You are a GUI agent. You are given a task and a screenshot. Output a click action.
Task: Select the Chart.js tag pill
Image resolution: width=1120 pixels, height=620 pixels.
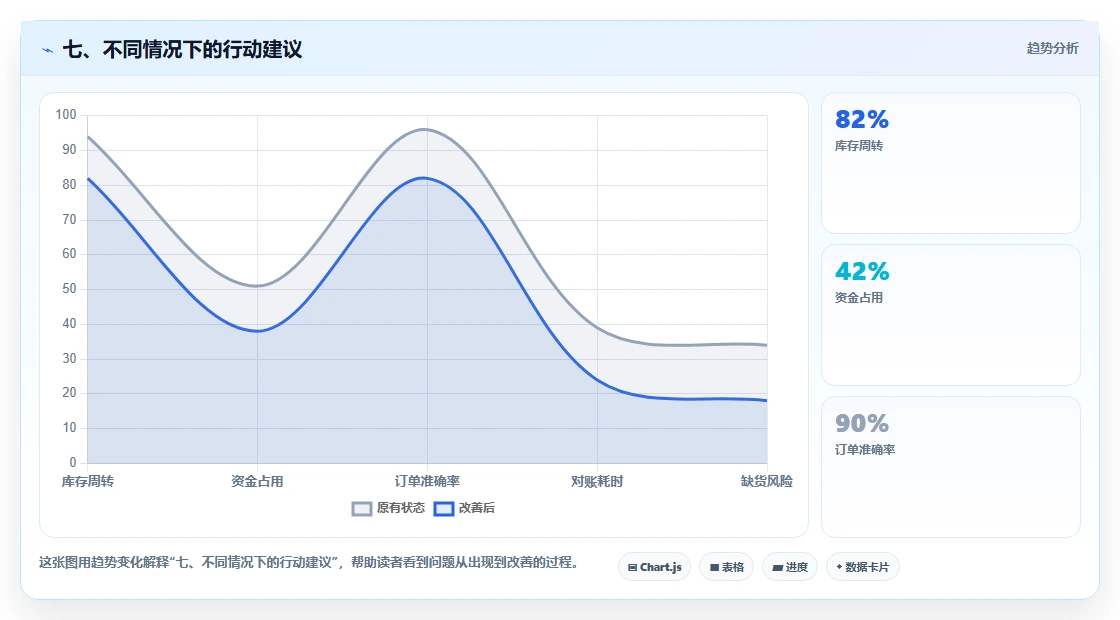point(654,567)
